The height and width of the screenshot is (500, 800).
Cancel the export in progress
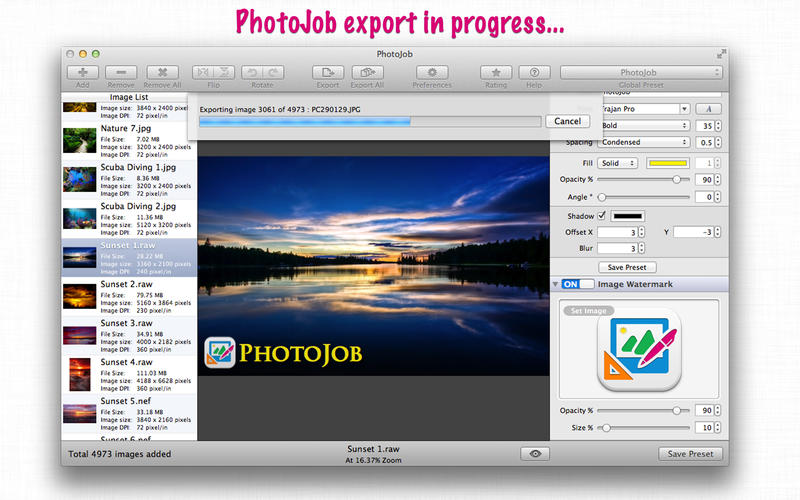567,121
